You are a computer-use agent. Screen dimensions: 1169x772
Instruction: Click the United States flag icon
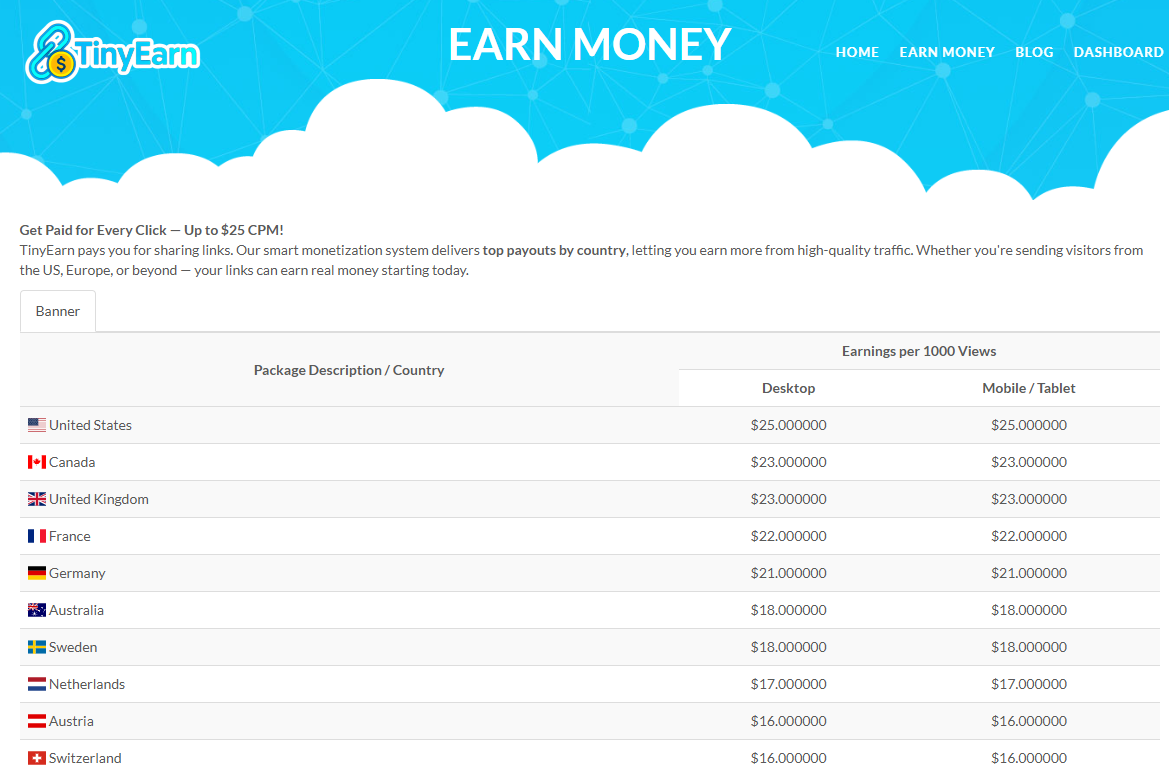click(37, 425)
